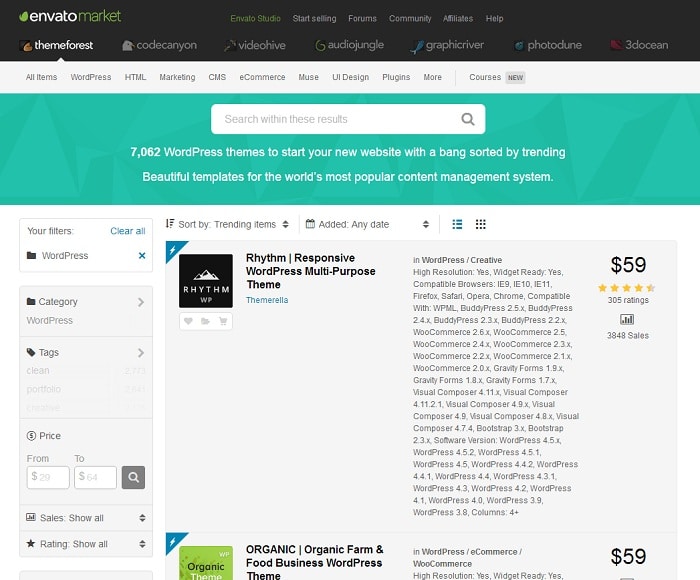This screenshot has width=700, height=580.
Task: Open the Courses link
Action: [x=485, y=77]
